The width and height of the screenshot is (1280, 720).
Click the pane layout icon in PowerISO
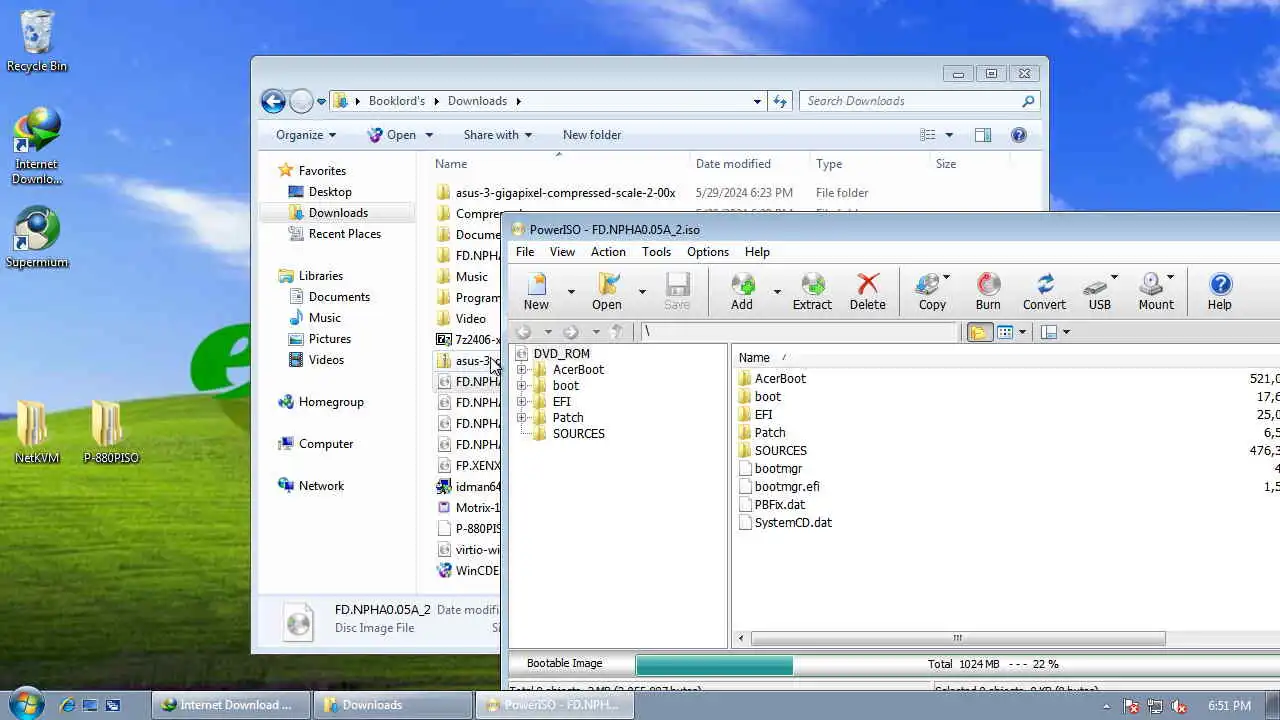[1049, 332]
